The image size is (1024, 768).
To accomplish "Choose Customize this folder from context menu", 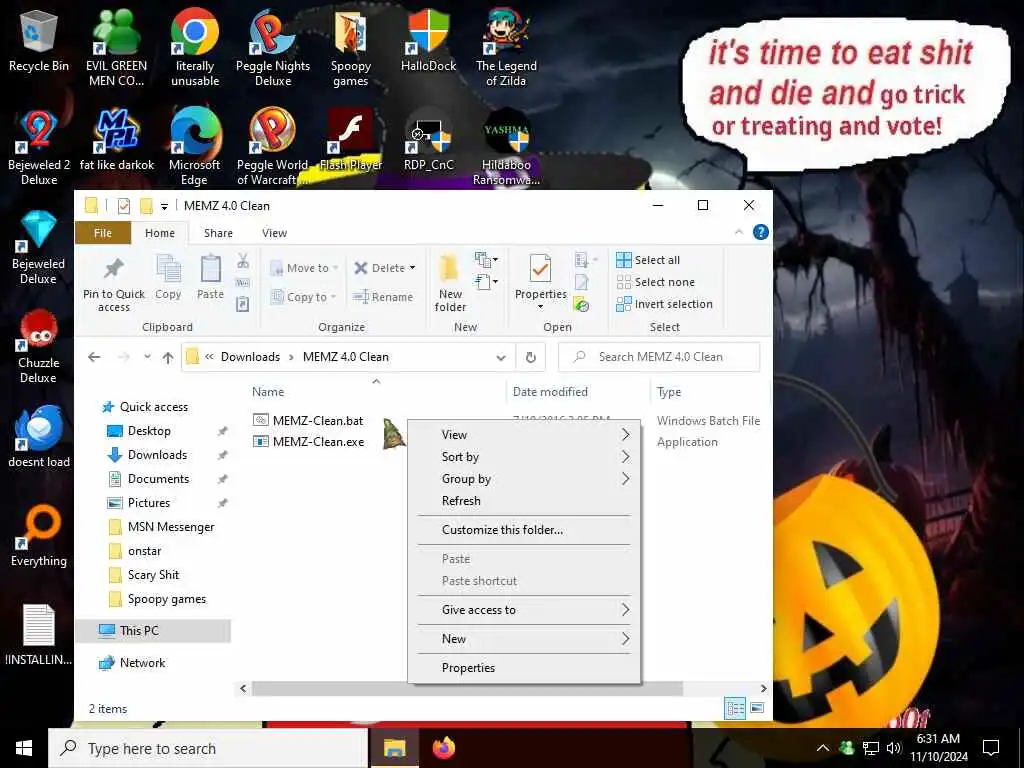I will tap(524, 530).
